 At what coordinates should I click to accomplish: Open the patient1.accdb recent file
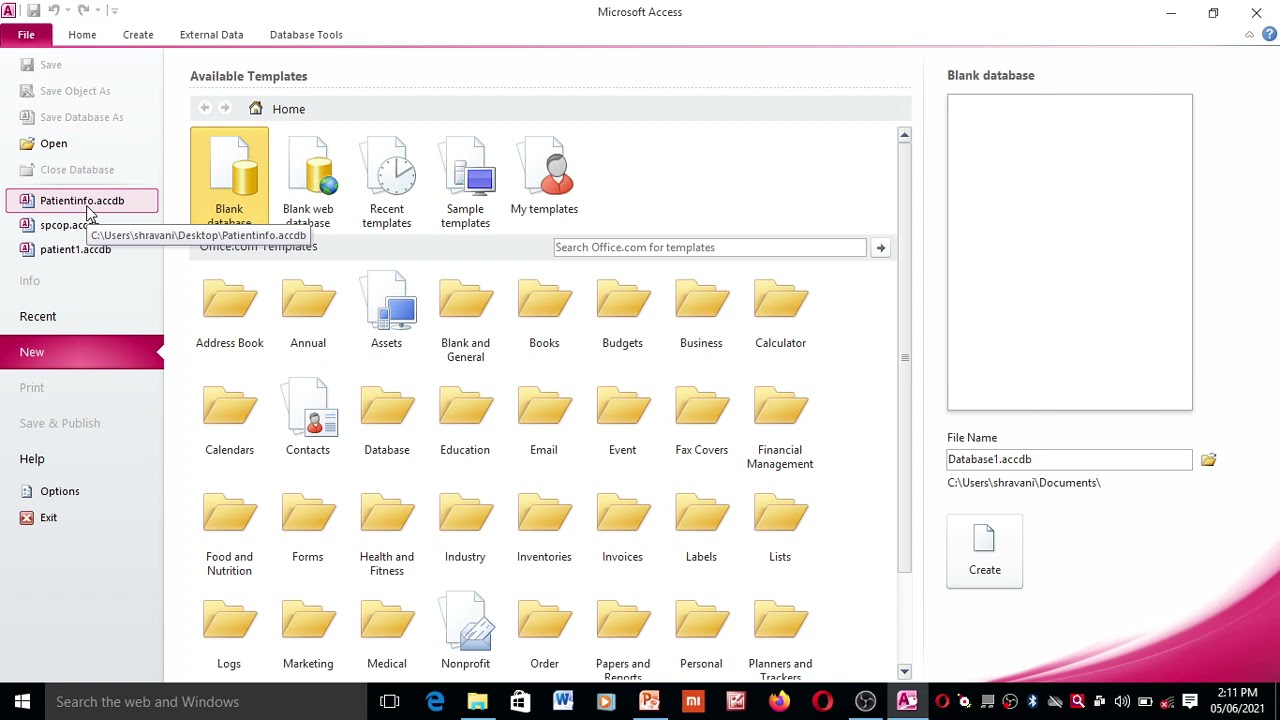(75, 250)
